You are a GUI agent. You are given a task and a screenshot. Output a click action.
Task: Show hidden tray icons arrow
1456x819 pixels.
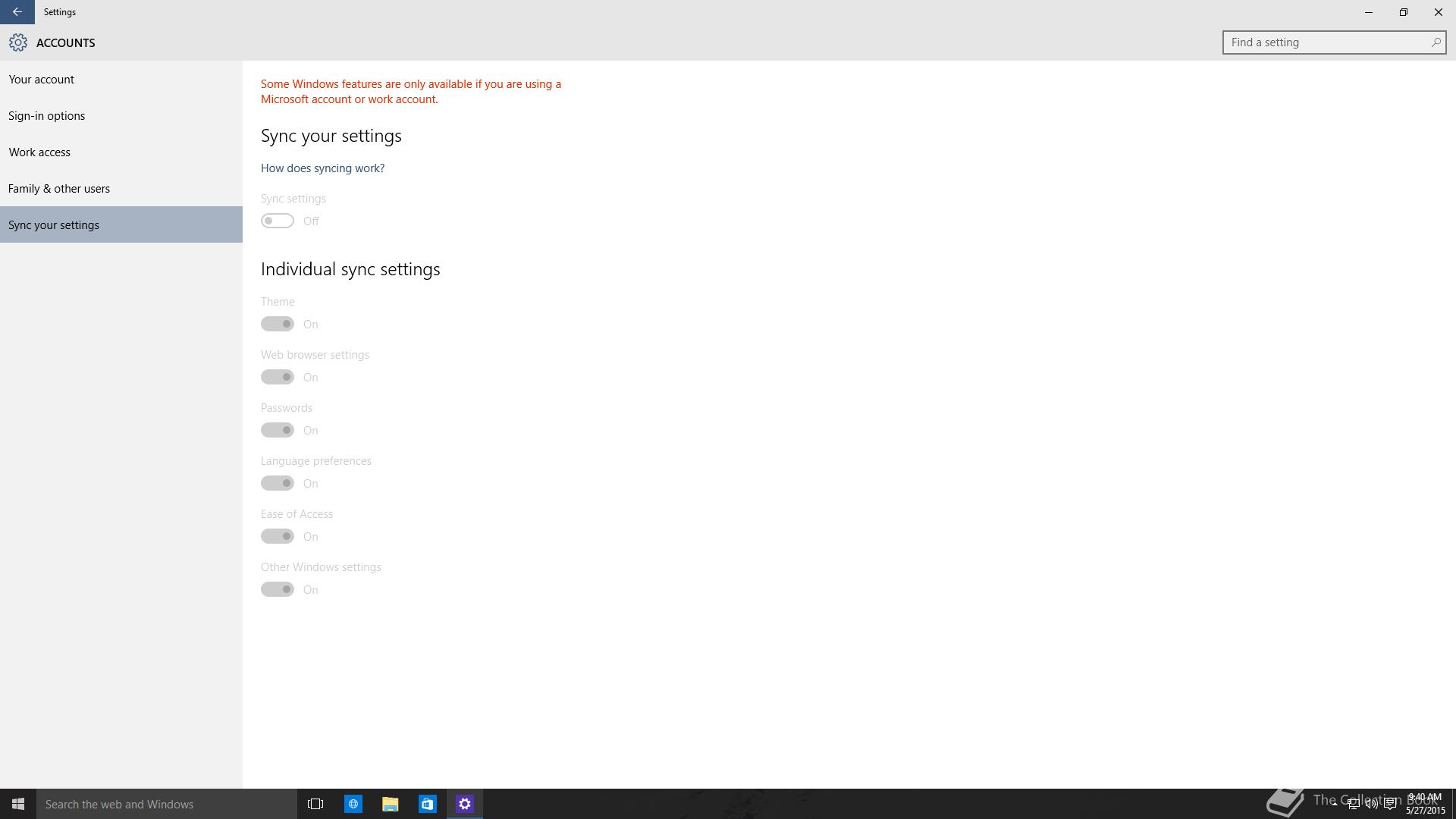click(x=1335, y=804)
